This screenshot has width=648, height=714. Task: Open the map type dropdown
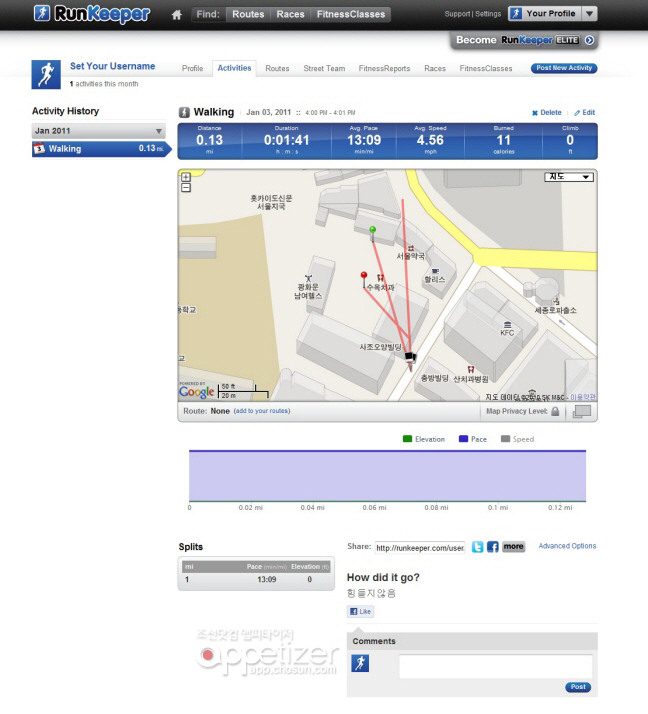tap(569, 177)
